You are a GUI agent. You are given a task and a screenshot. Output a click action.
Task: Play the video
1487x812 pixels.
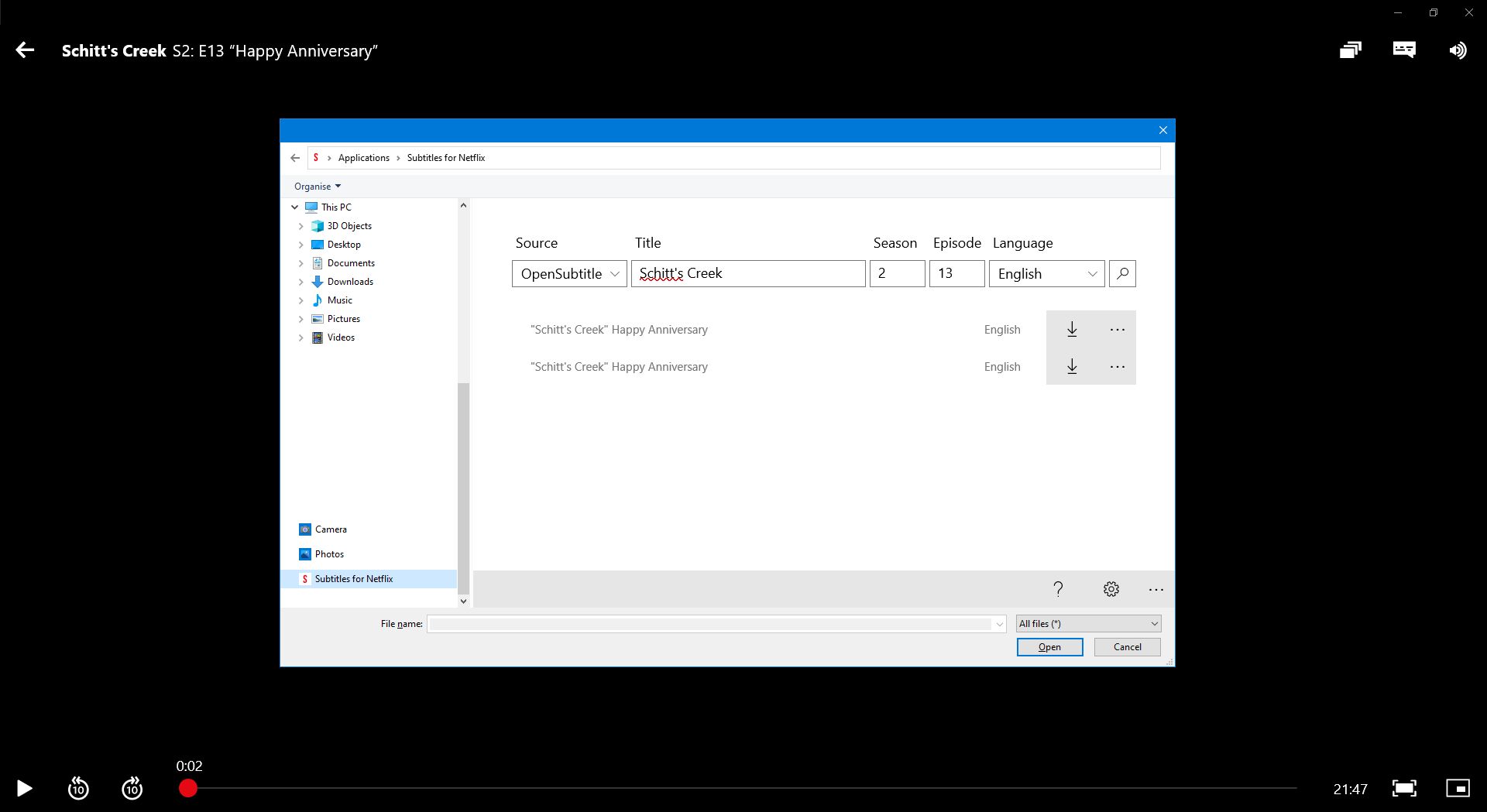pos(24,788)
